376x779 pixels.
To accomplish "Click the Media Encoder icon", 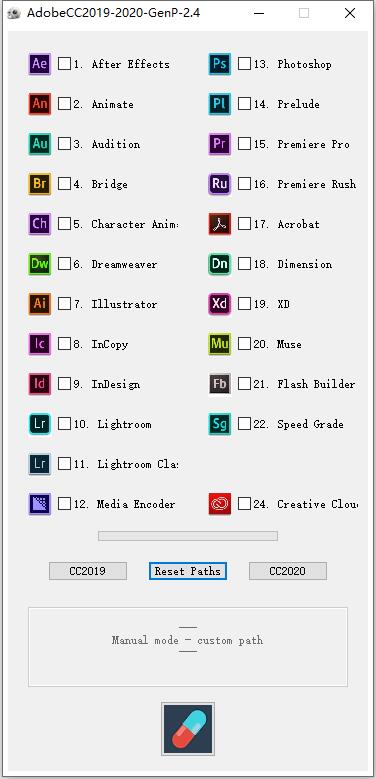I will click(40, 504).
